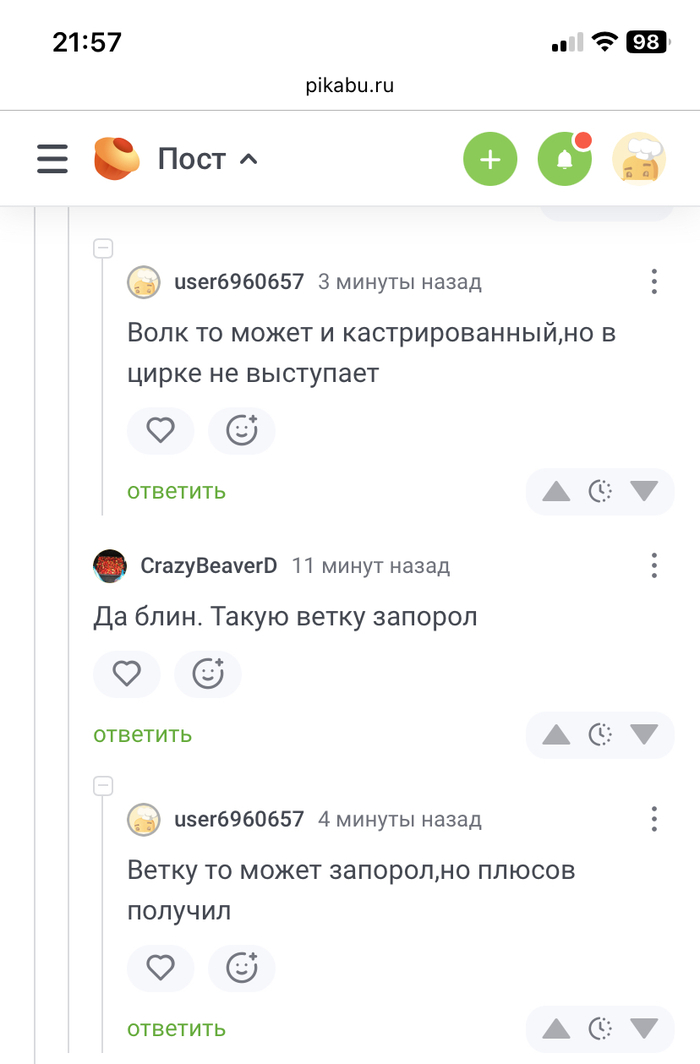
Task: Save the Ветку comment for later (clock icon)
Action: click(600, 1028)
